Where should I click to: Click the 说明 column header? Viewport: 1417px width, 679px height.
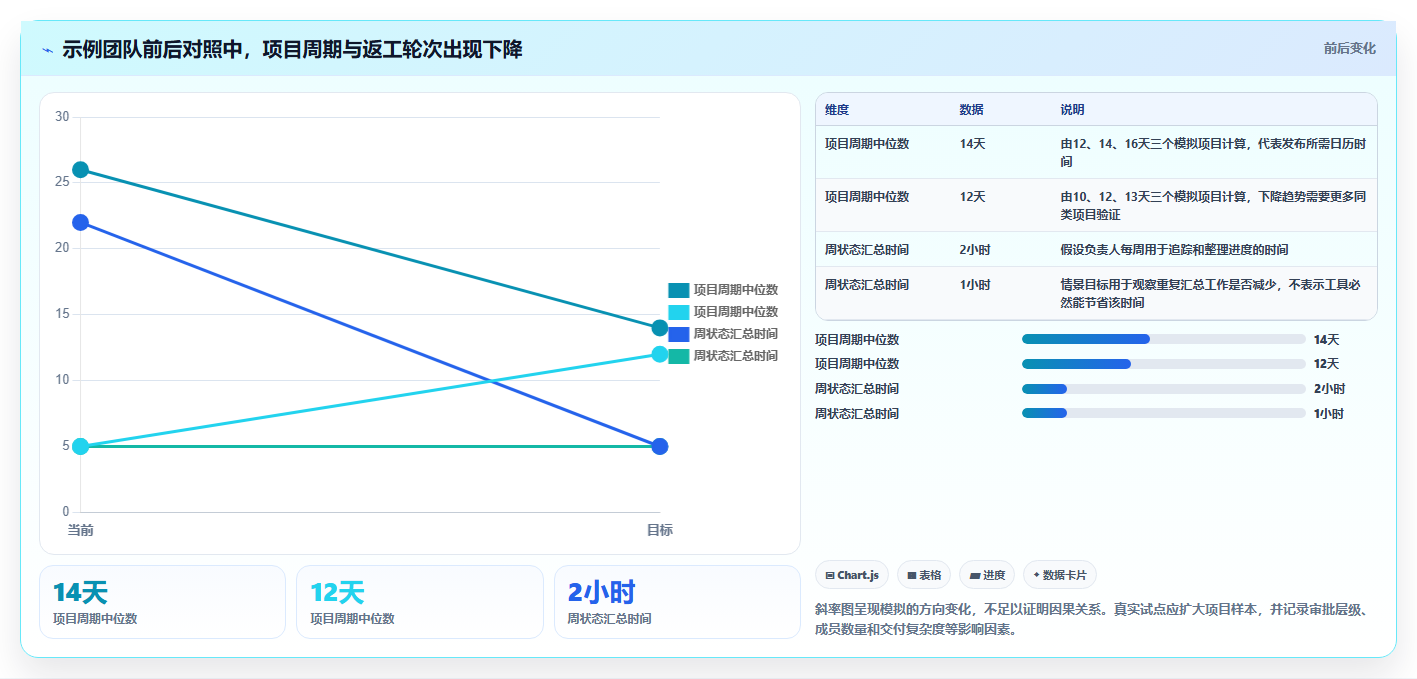click(x=1073, y=110)
